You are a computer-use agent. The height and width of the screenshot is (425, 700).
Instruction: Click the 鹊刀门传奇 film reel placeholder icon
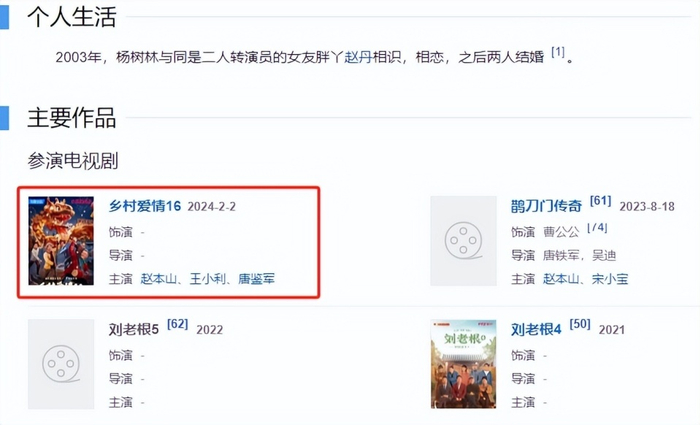(x=463, y=241)
